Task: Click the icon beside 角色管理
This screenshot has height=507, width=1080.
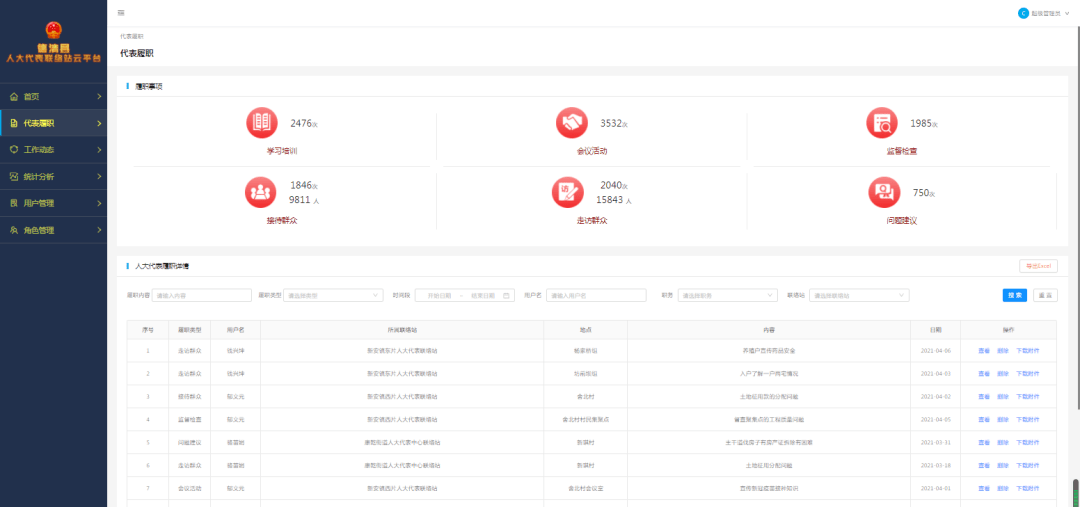Action: (14, 230)
